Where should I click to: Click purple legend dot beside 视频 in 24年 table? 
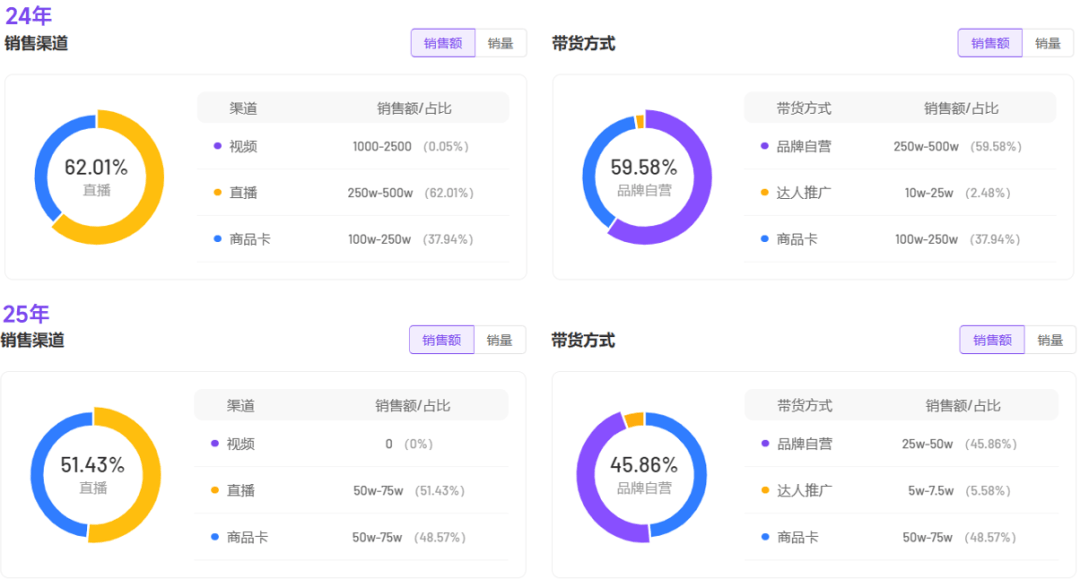tap(218, 146)
